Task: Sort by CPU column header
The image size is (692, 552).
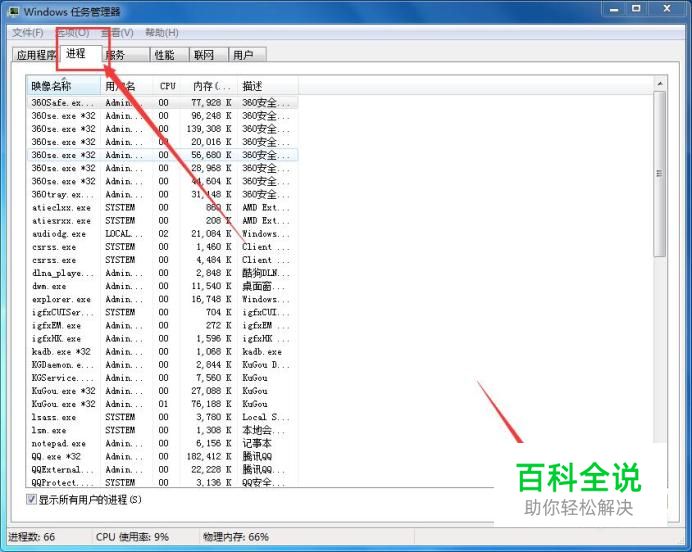Action: [167, 86]
